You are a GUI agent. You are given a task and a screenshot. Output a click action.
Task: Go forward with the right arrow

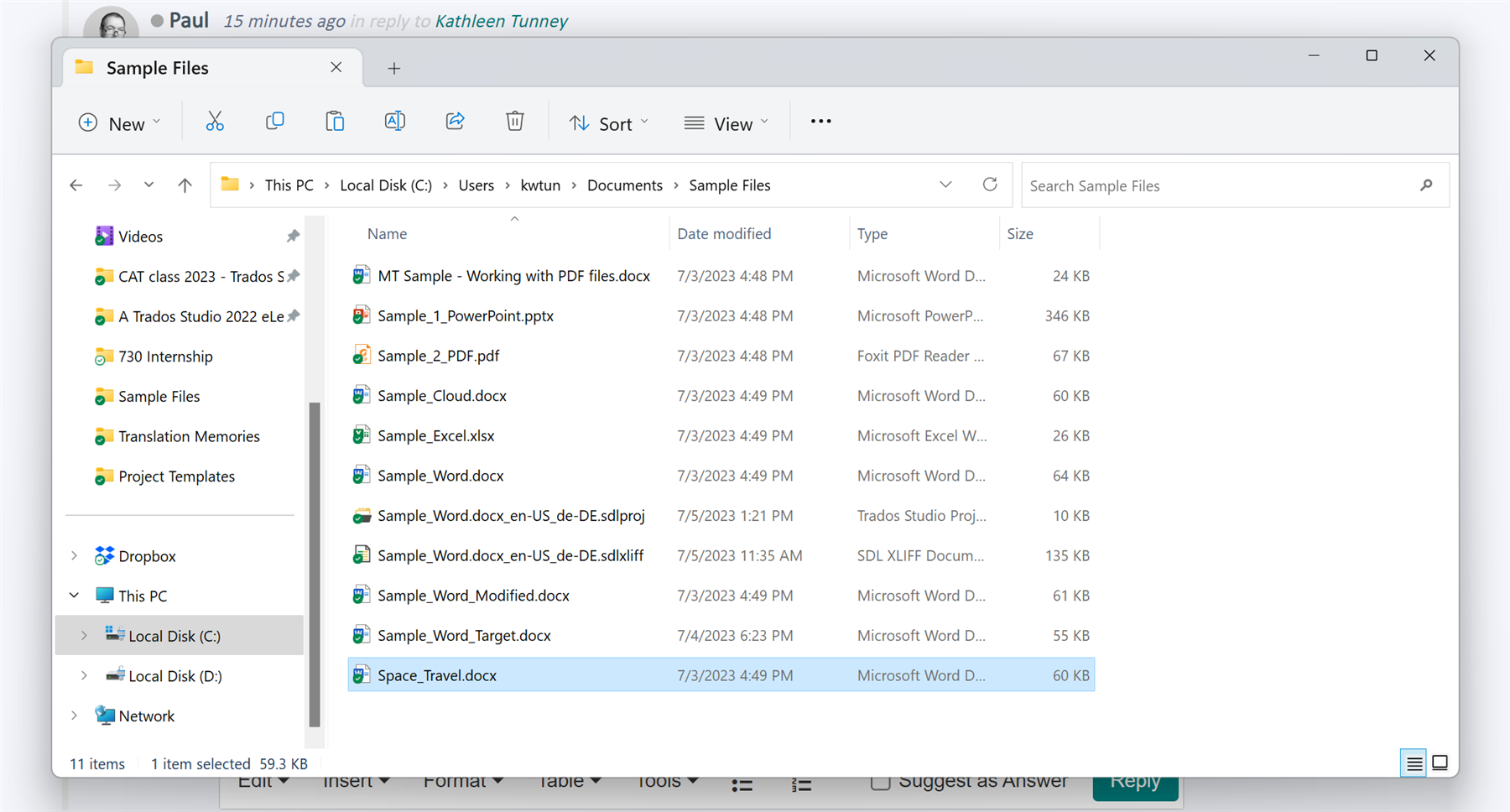115,185
